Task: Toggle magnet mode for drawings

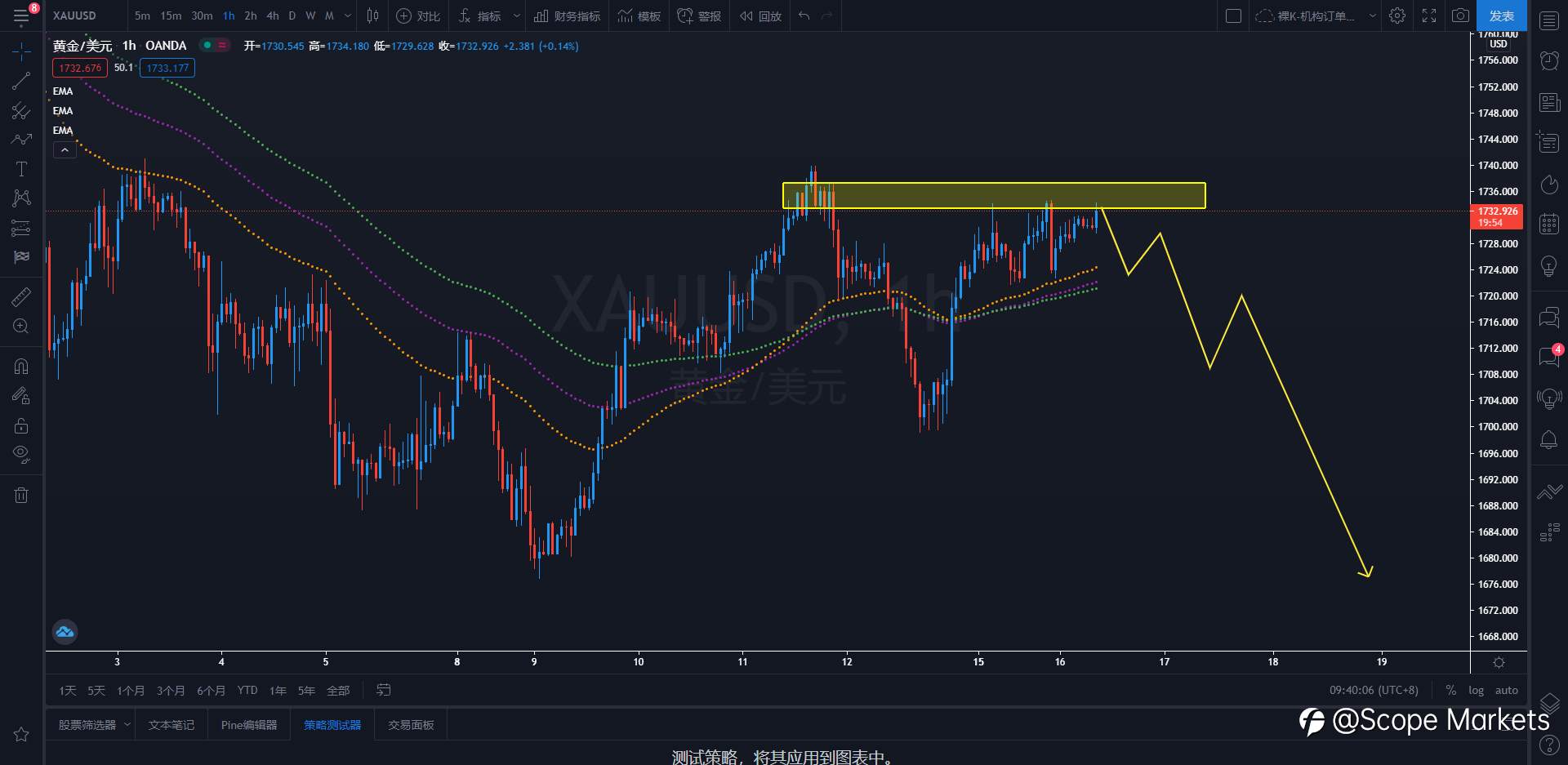Action: point(21,367)
